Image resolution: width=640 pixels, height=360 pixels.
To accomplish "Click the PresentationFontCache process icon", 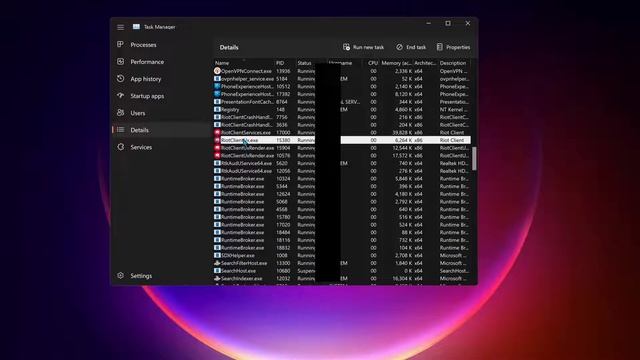I will point(217,102).
